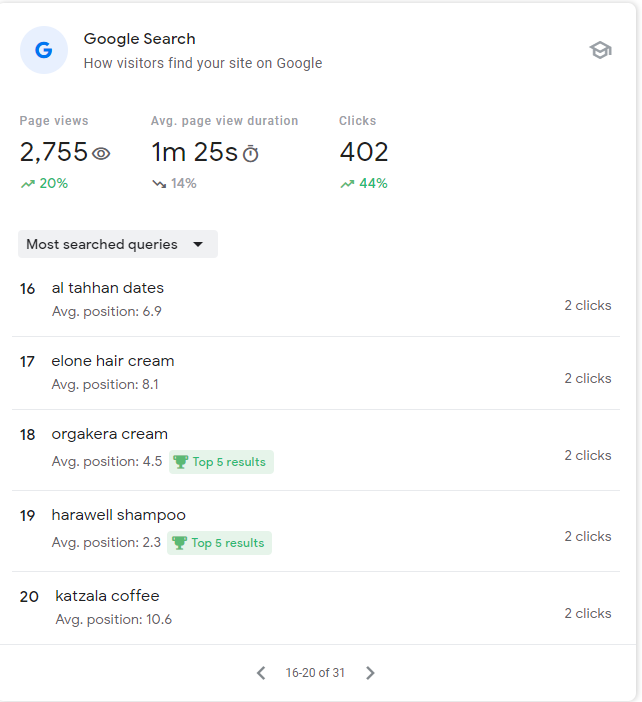Select the elone hair cream query

pyautogui.click(x=113, y=361)
